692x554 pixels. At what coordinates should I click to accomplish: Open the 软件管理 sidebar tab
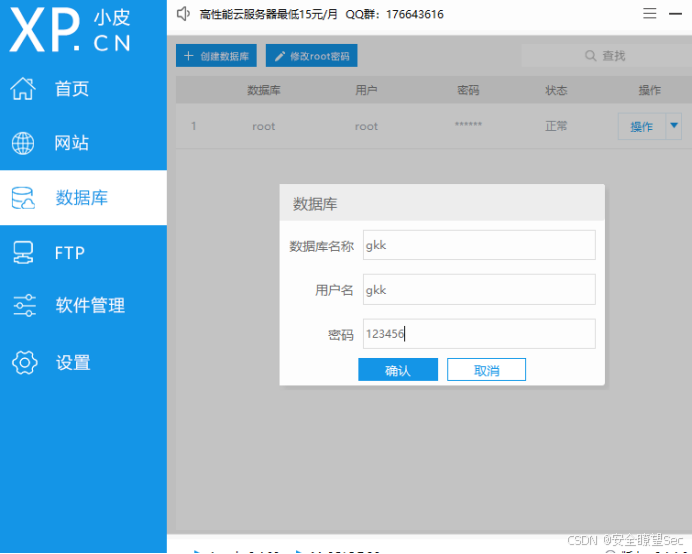click(83, 305)
